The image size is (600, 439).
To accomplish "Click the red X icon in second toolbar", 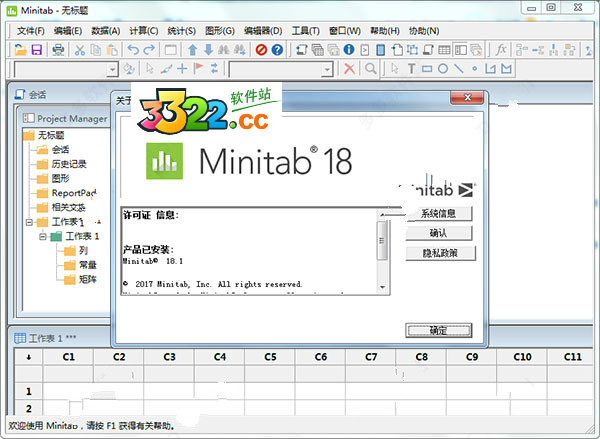I will (349, 69).
